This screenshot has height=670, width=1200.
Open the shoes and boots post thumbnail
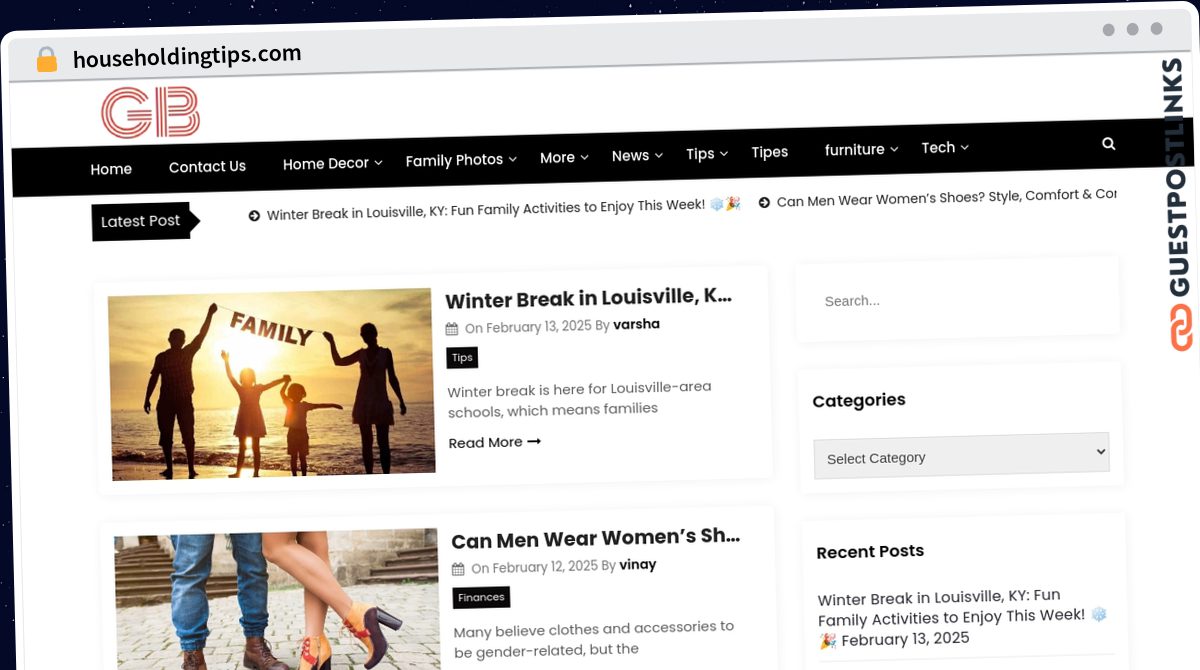277,602
